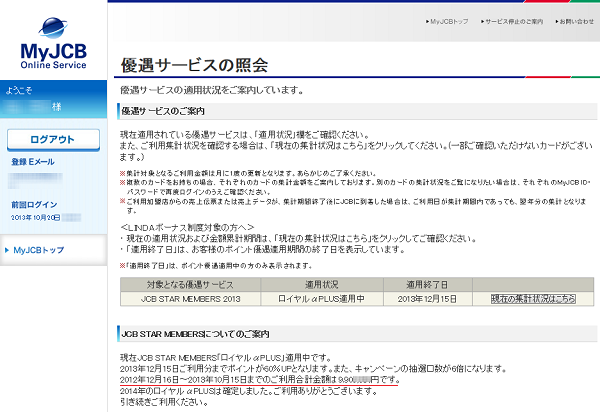
Task: Select the ロイヤルαPLUS適用中 status cell
Action: point(322,299)
